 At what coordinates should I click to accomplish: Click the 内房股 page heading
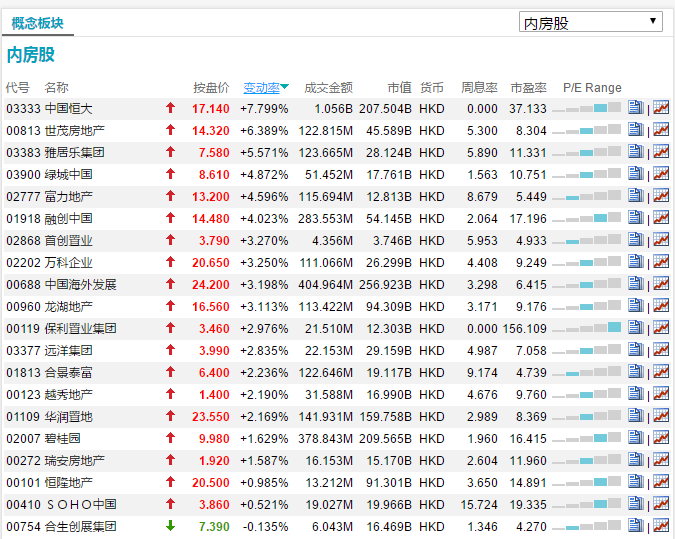[x=31, y=55]
